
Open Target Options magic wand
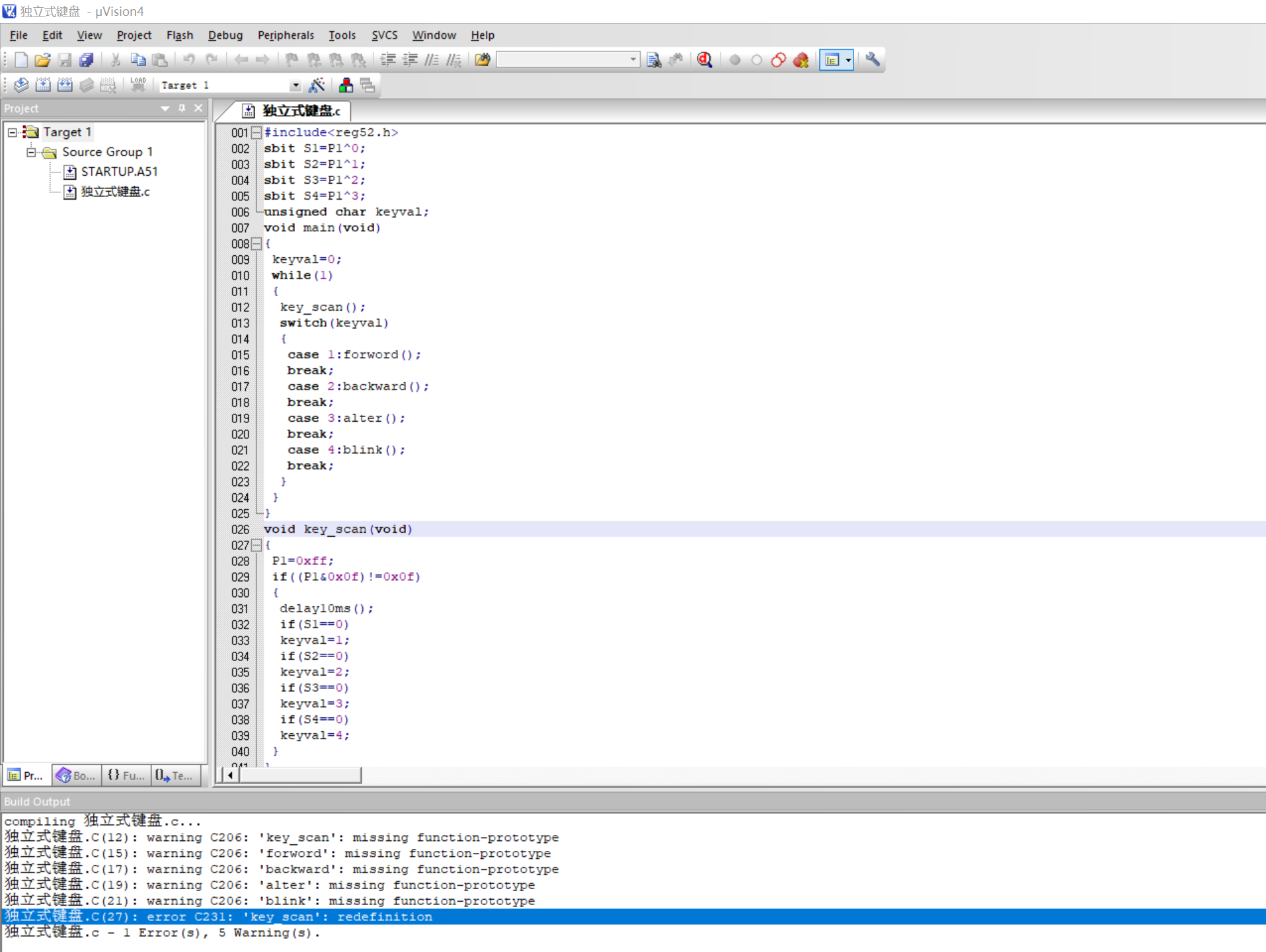[x=317, y=85]
